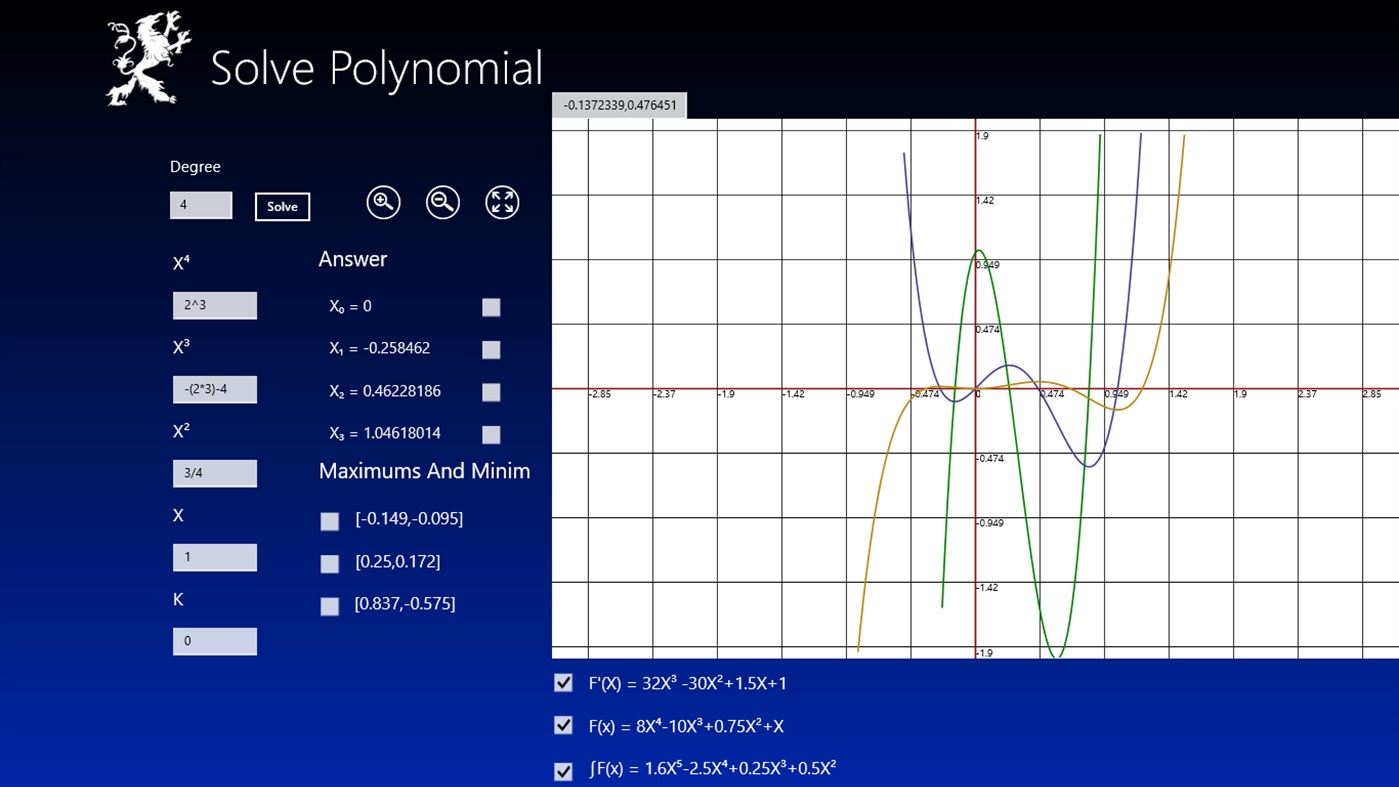Fit the graph to full view
1399x787 pixels.
tap(501, 202)
